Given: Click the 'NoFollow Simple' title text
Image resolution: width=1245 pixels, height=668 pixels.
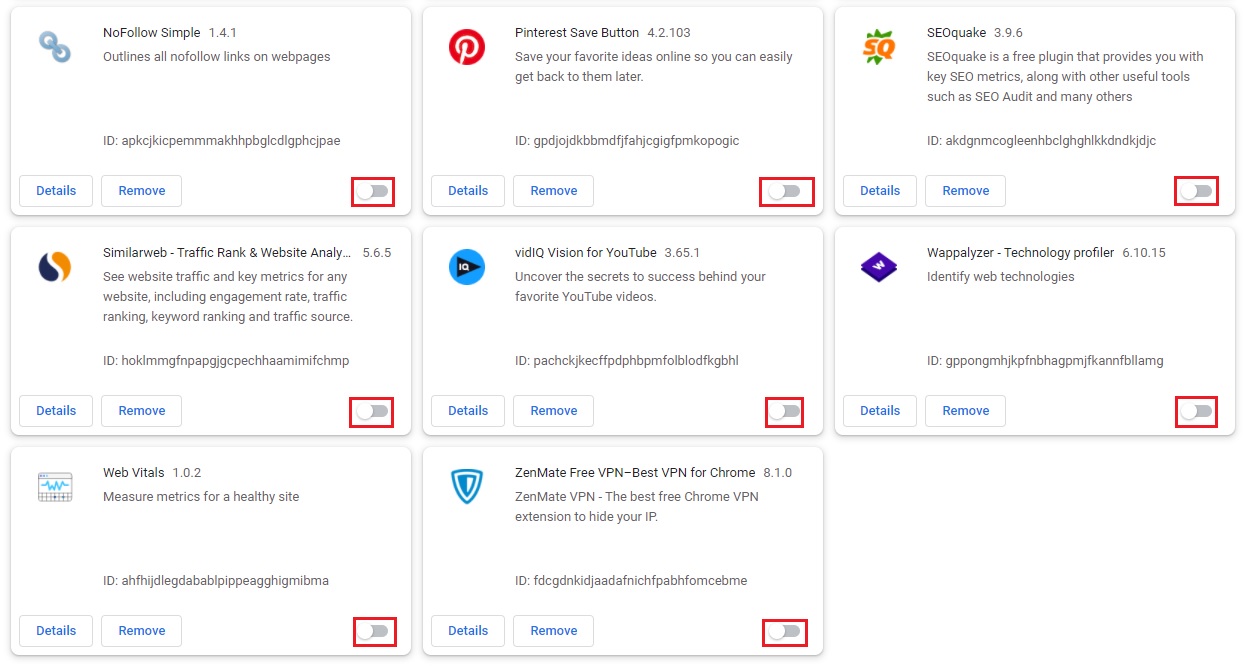Looking at the screenshot, I should pos(152,33).
